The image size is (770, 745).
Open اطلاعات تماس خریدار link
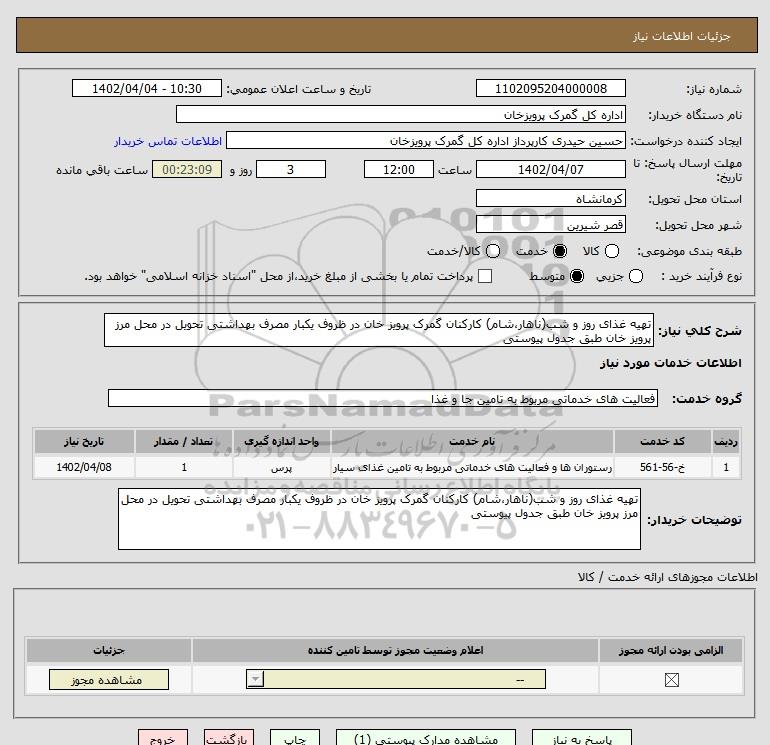coord(168,141)
